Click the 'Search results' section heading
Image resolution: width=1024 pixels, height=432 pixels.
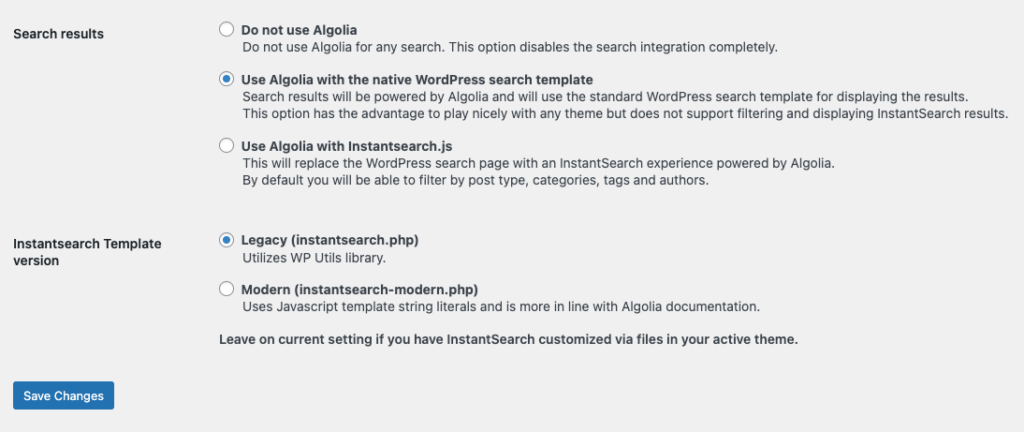58,34
